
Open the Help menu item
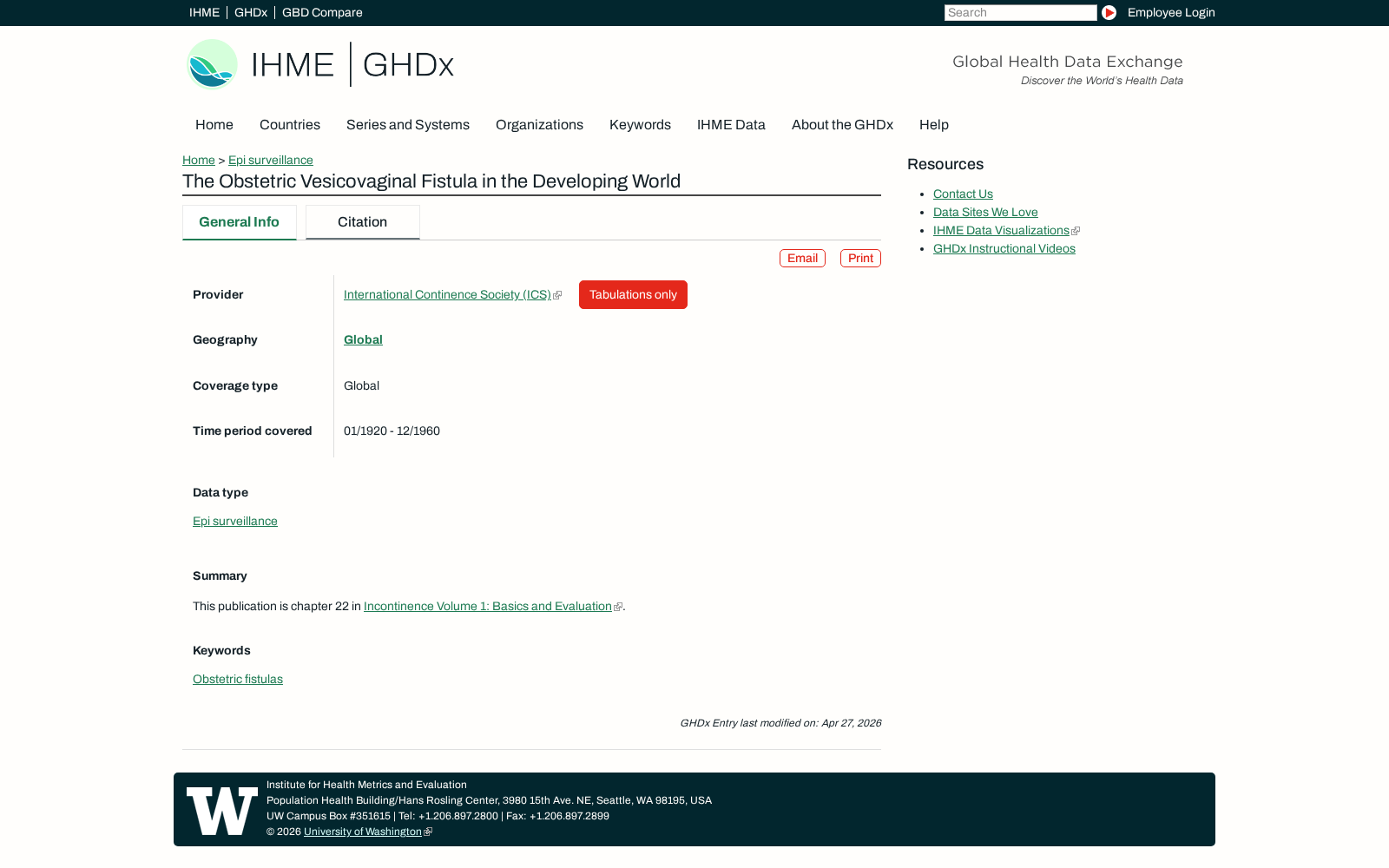tap(934, 125)
